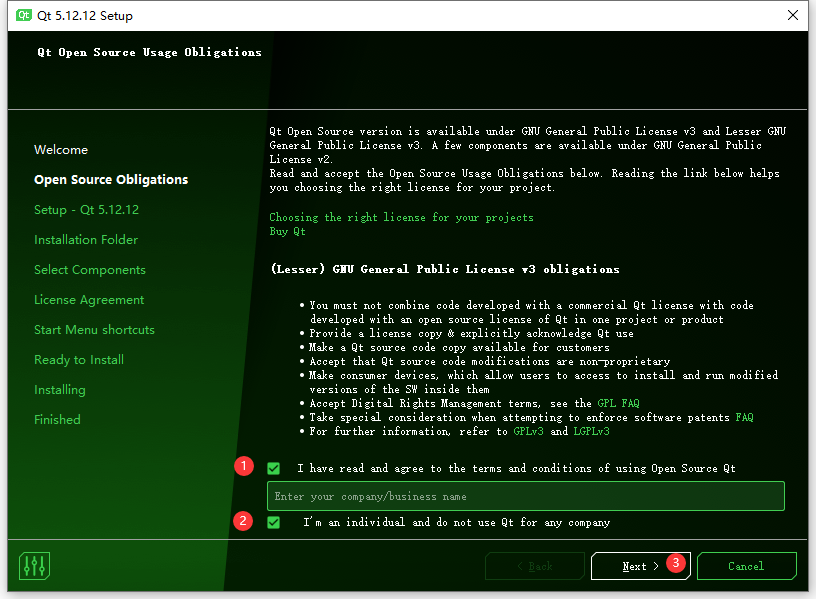Screen dimensions: 816x599
Task: Click the disabled Back button
Action: pyautogui.click(x=535, y=566)
